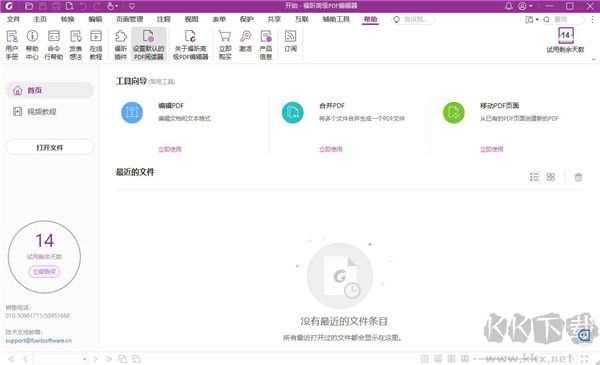Switch to the Edit (编辑) tab
Viewport: 600px width, 365px height.
click(x=95, y=19)
